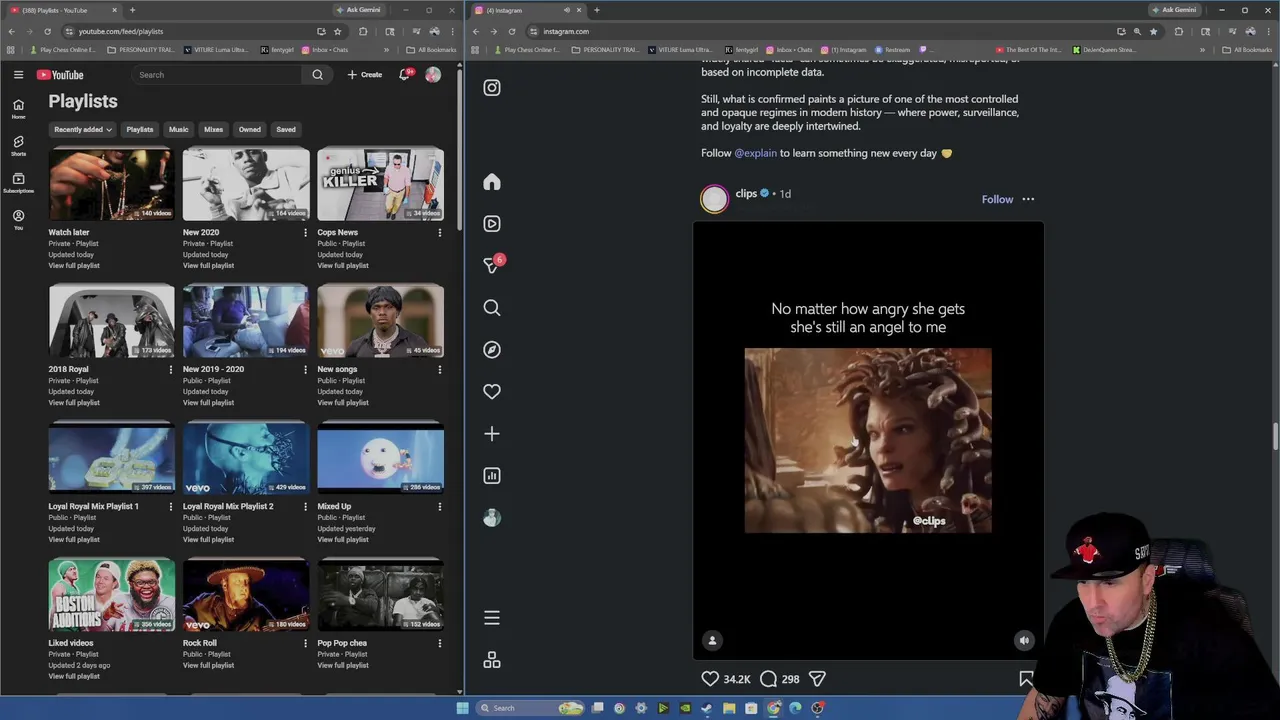1280x720 pixels.
Task: Open the clips username link
Action: (746, 193)
